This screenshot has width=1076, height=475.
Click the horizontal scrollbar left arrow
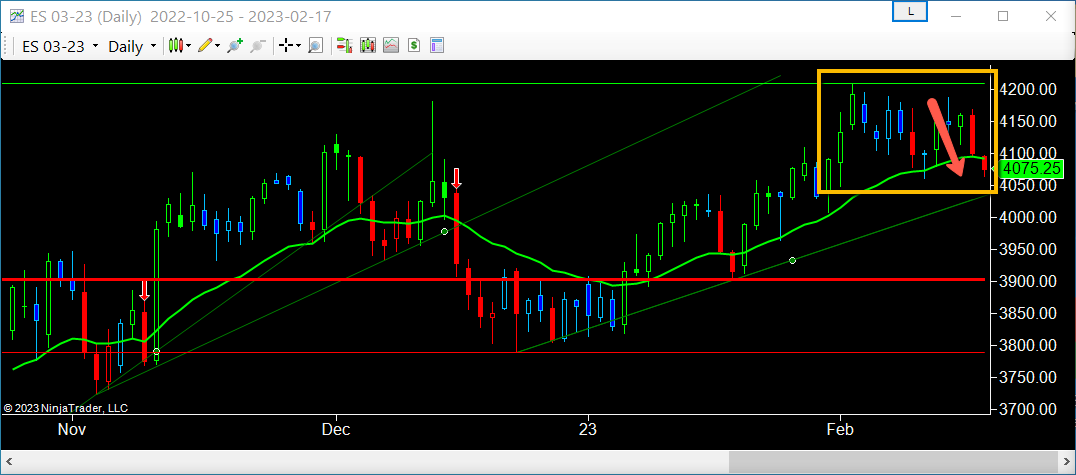pos(10,461)
